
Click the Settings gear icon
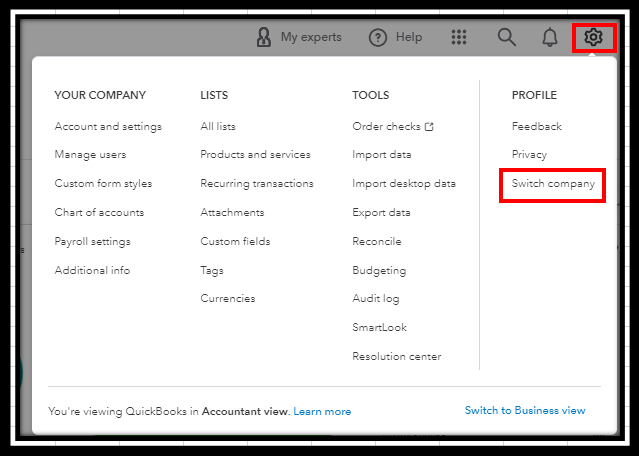click(593, 38)
